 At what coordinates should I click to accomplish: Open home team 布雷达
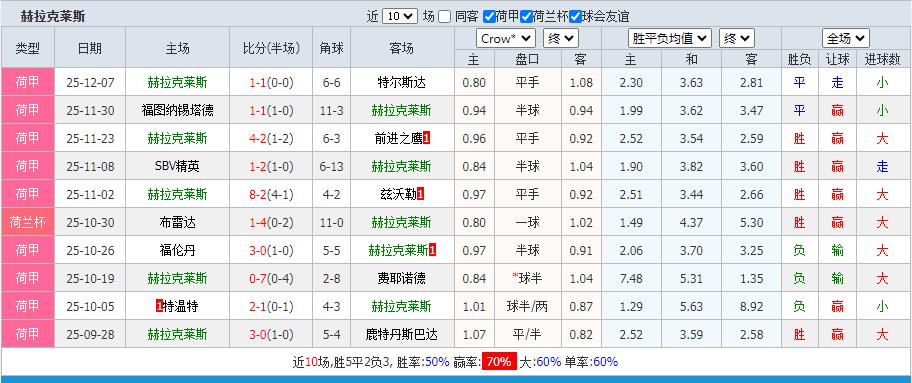[177, 222]
